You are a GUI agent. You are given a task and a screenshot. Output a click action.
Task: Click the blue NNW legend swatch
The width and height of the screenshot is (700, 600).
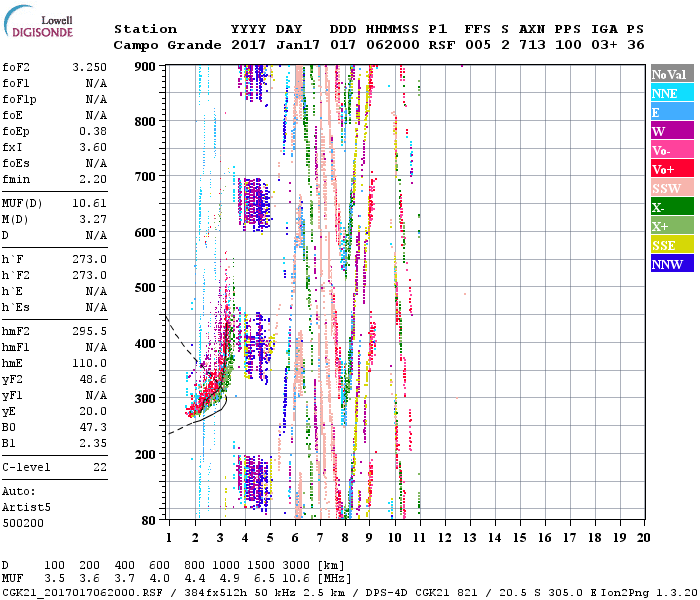(x=671, y=264)
